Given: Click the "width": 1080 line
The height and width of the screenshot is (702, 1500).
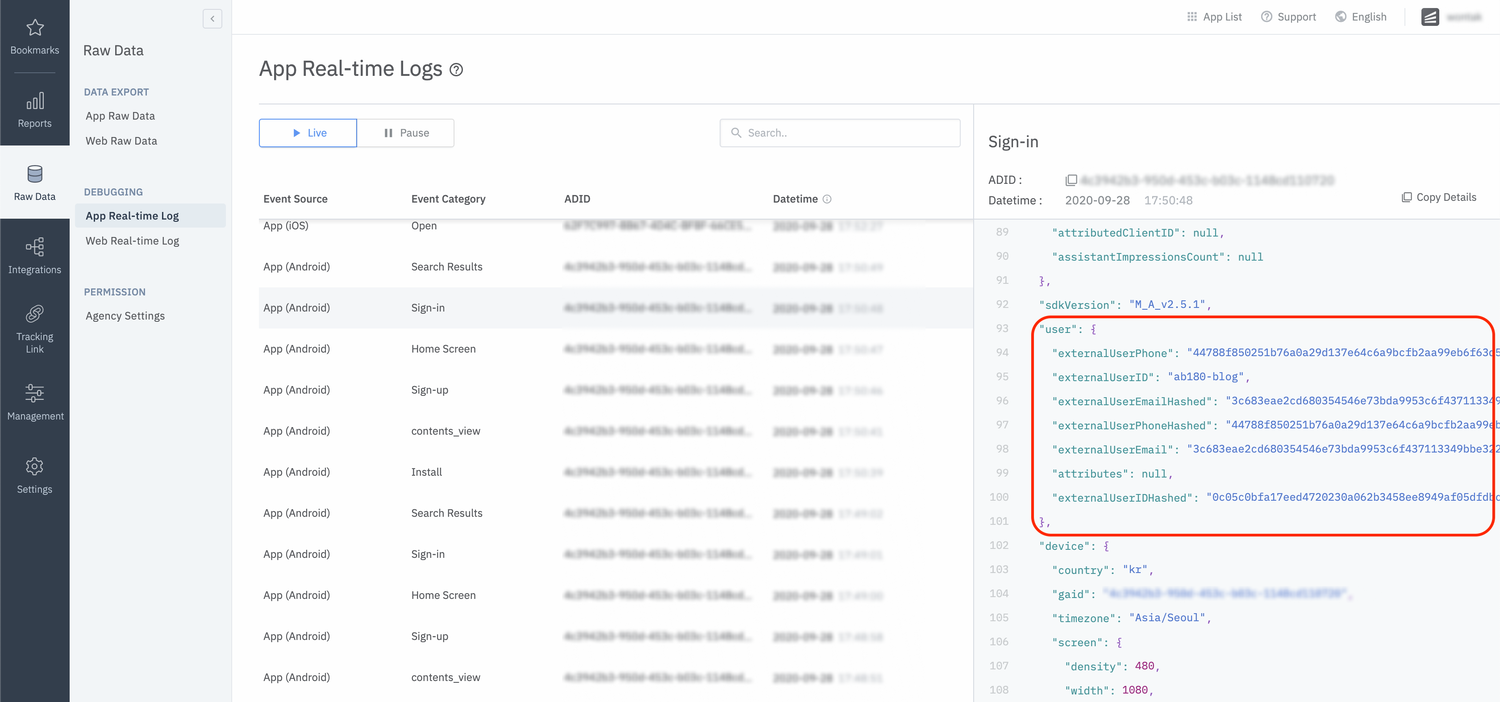Looking at the screenshot, I should pyautogui.click(x=1109, y=690).
